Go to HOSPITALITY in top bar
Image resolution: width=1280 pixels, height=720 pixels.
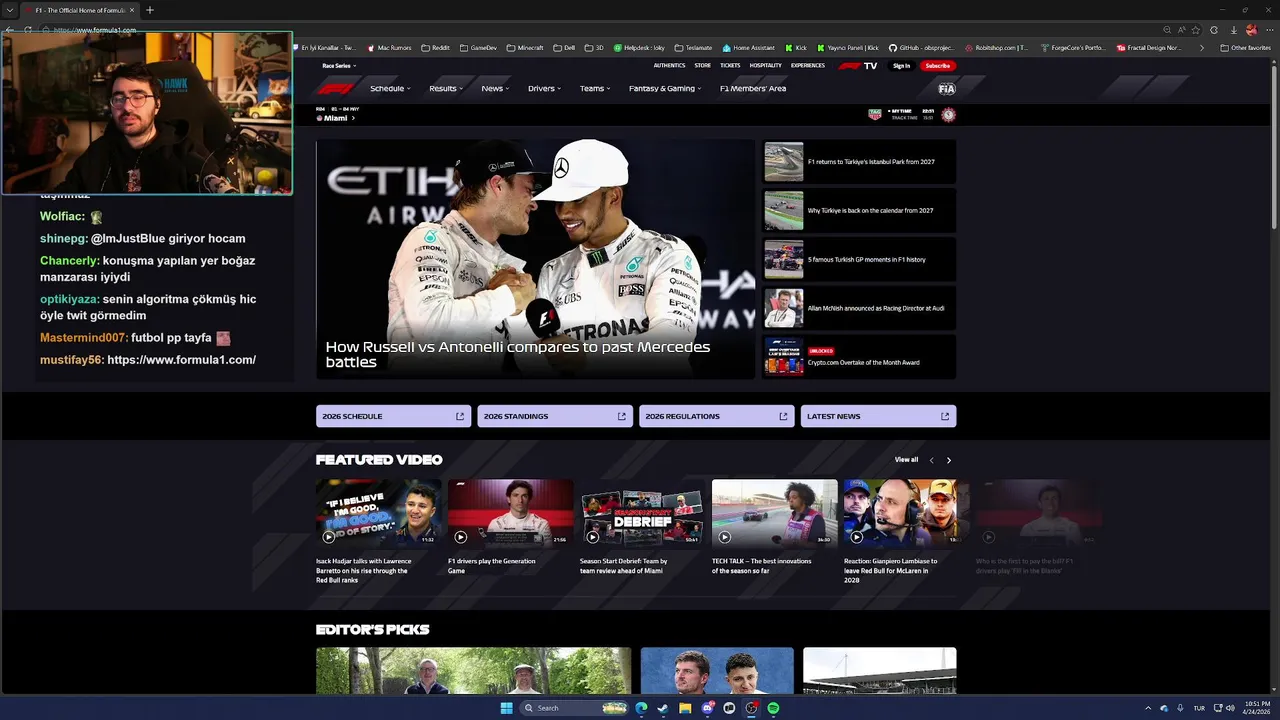[x=766, y=66]
